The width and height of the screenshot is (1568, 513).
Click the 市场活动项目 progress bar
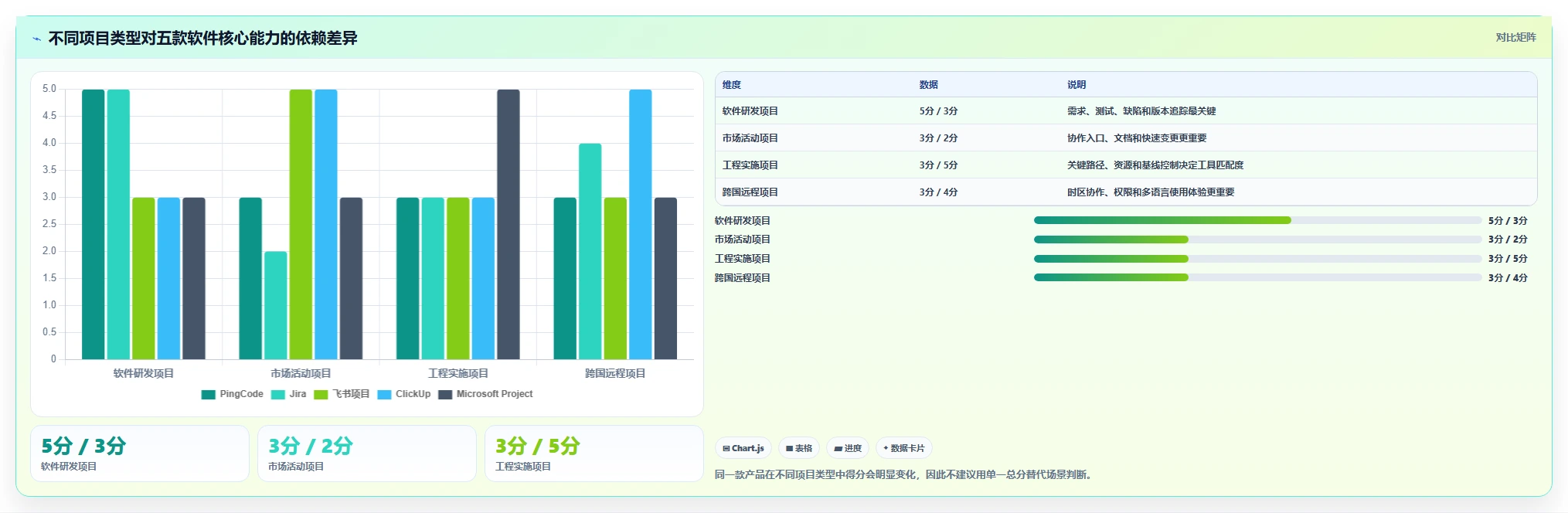tap(1257, 240)
